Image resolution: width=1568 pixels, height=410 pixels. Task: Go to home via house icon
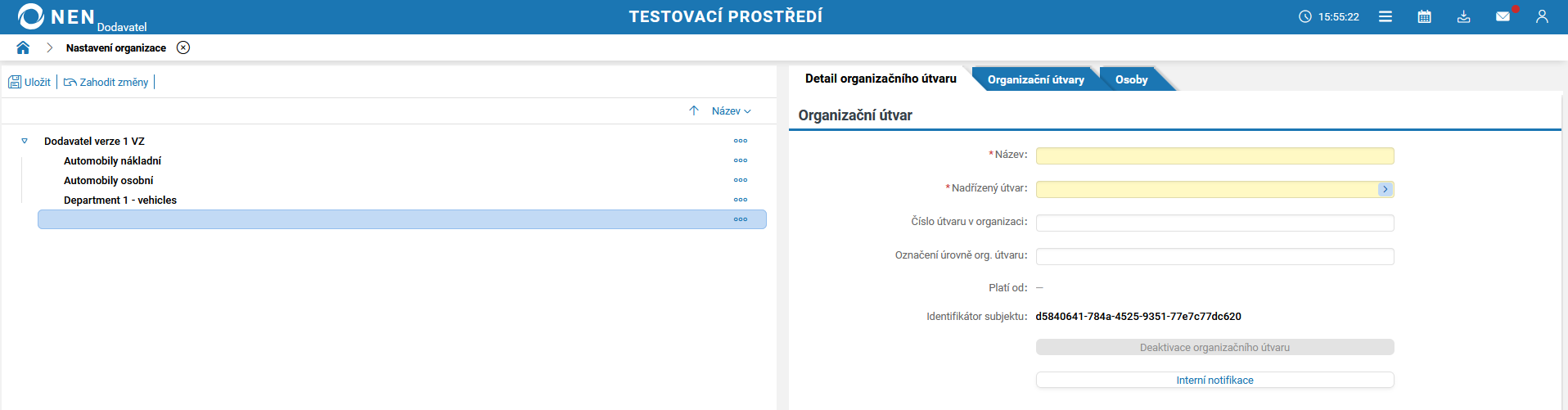click(23, 47)
